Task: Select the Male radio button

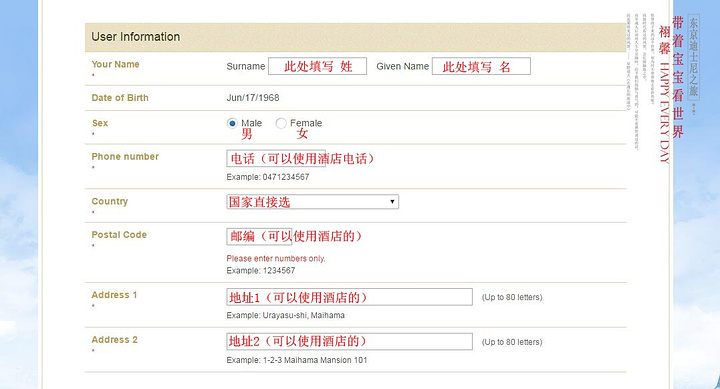Action: coord(232,123)
